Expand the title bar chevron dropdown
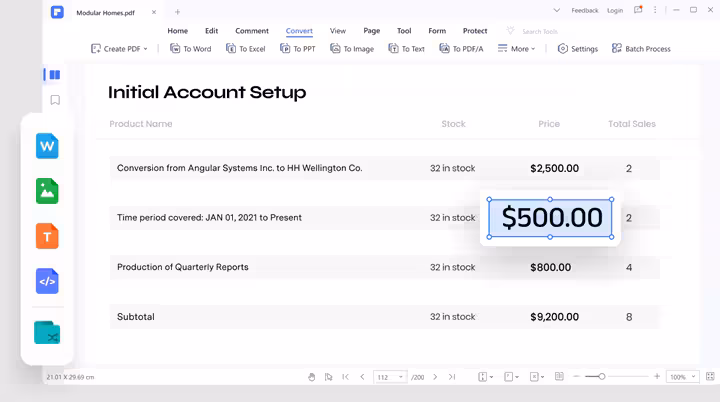This screenshot has width=720, height=402. 557,10
